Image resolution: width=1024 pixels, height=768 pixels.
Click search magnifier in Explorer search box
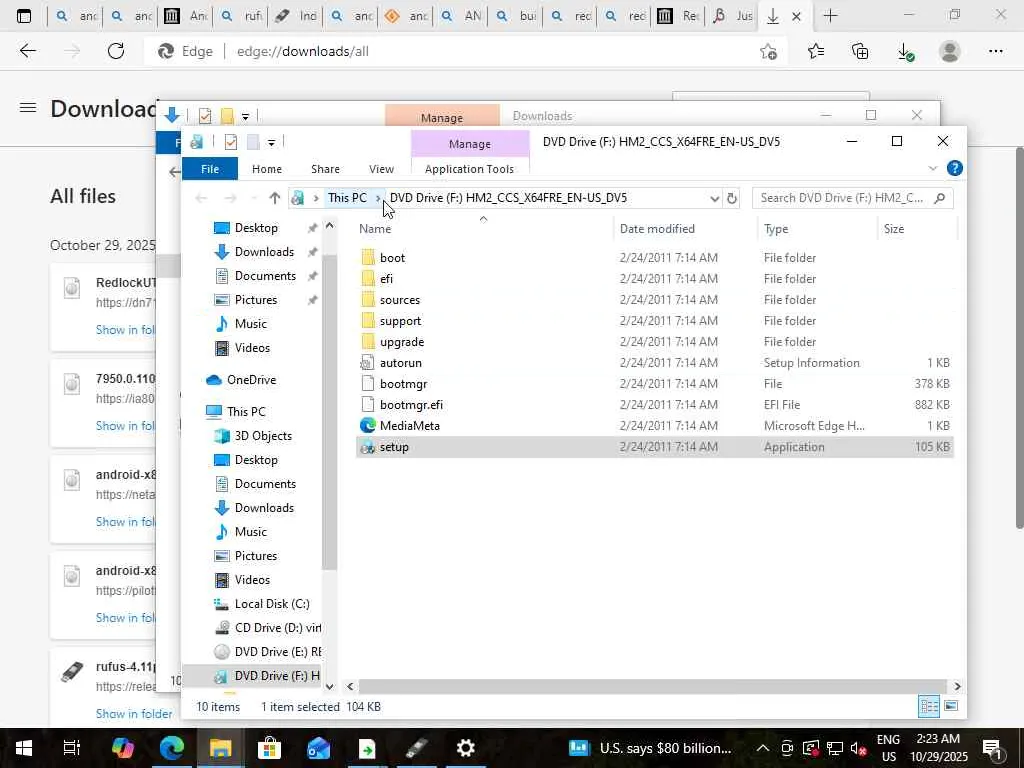pyautogui.click(x=940, y=198)
